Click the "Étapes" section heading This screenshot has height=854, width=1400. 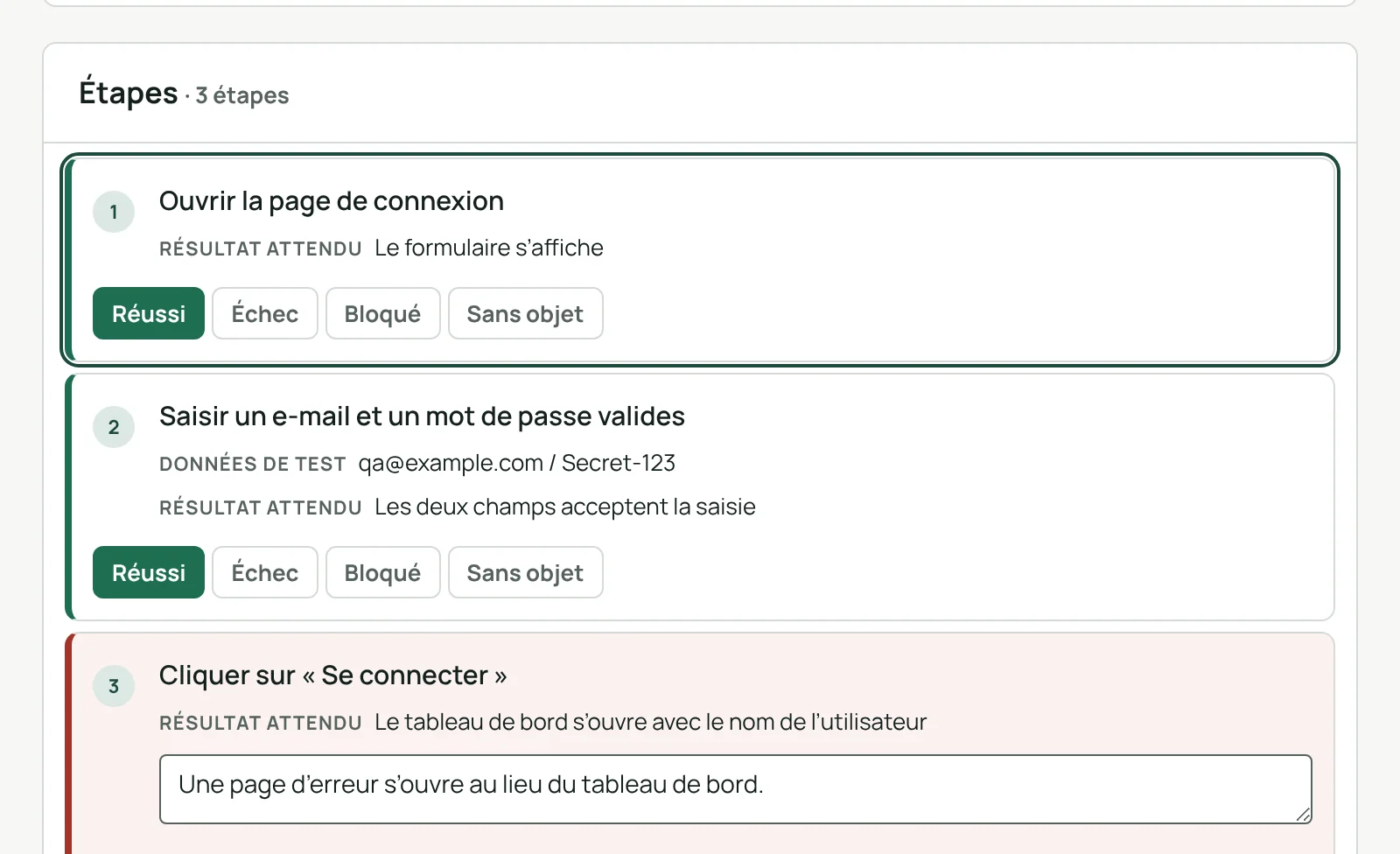coord(129,92)
